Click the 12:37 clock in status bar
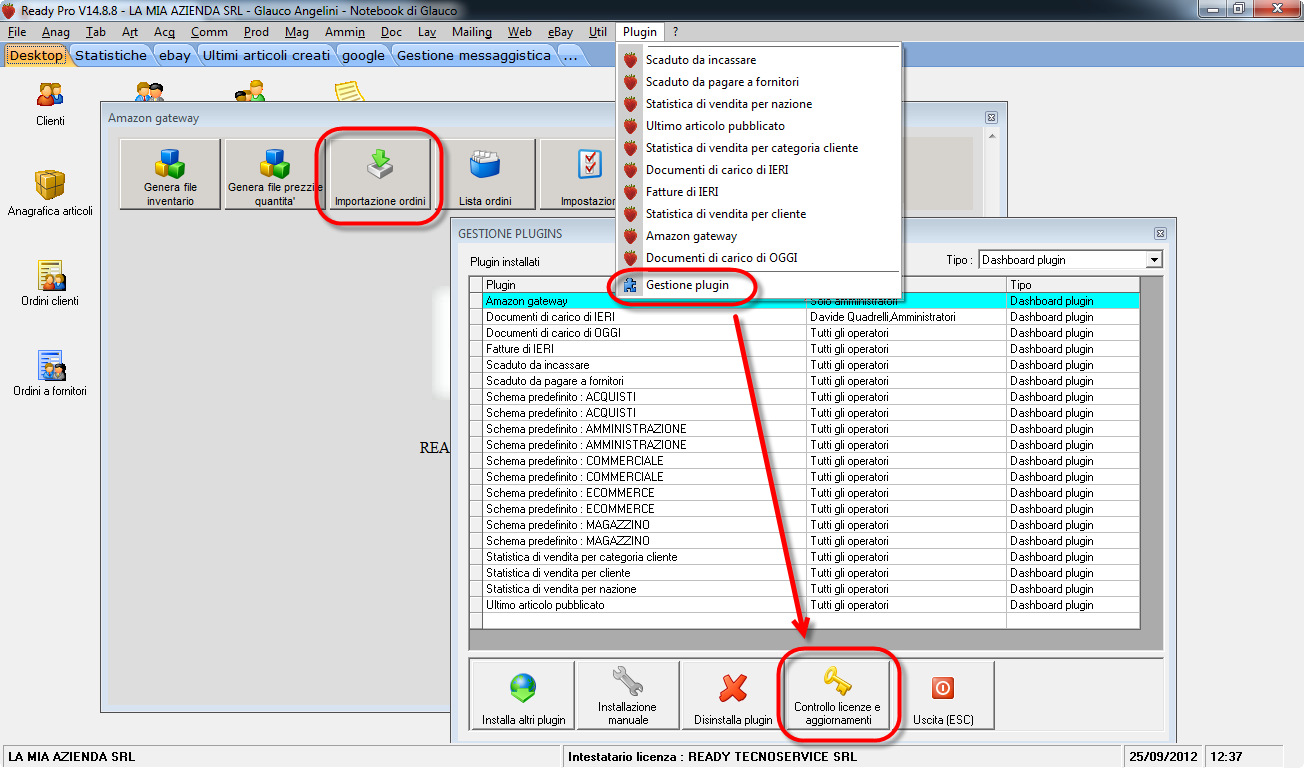Screen dimensions: 1304x768 pyautogui.click(x=1228, y=756)
